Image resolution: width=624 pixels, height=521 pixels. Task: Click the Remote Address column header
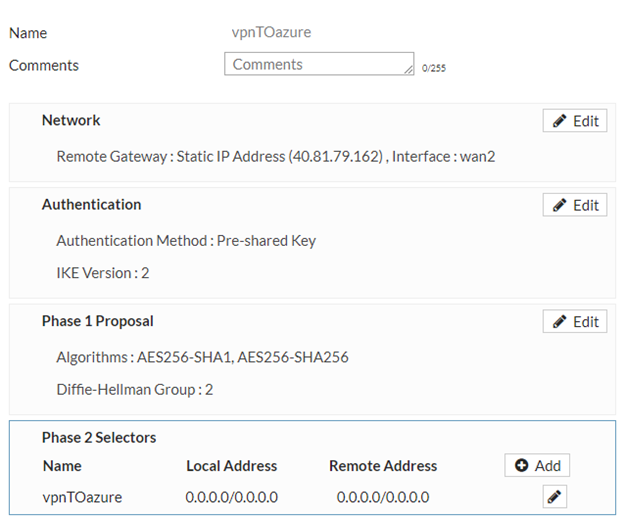pos(383,465)
